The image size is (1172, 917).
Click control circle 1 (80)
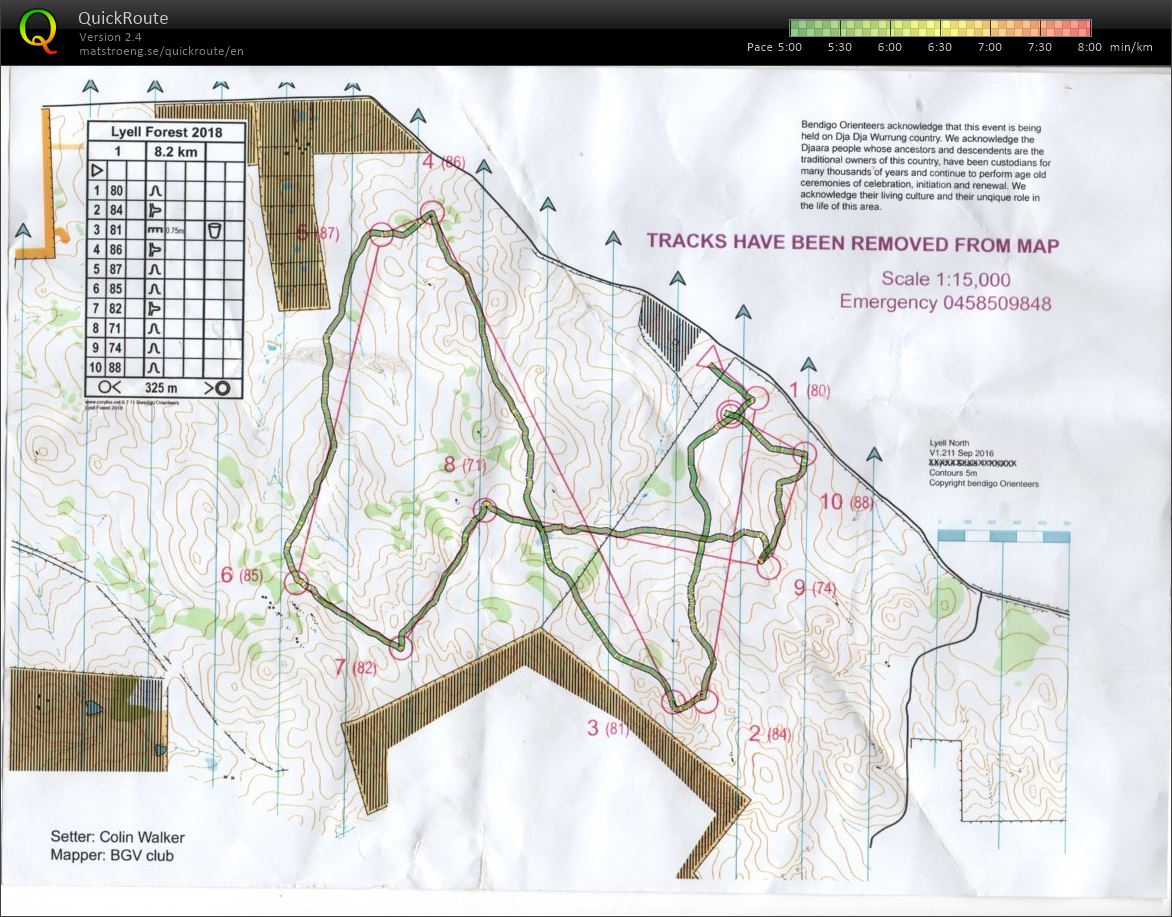(x=757, y=398)
